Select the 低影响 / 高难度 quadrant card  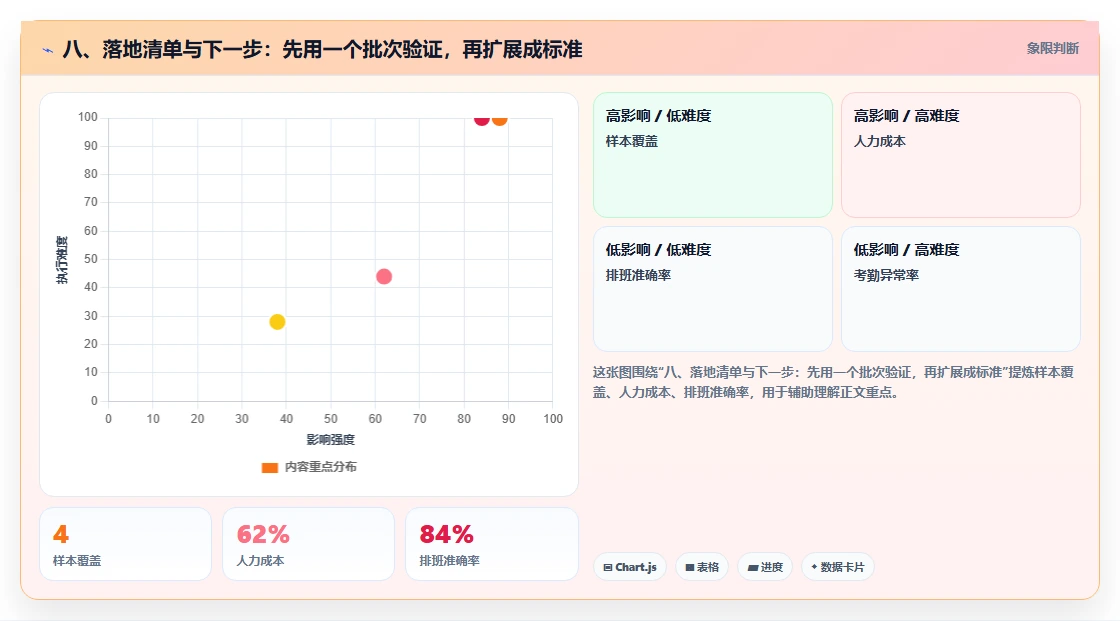(x=961, y=289)
